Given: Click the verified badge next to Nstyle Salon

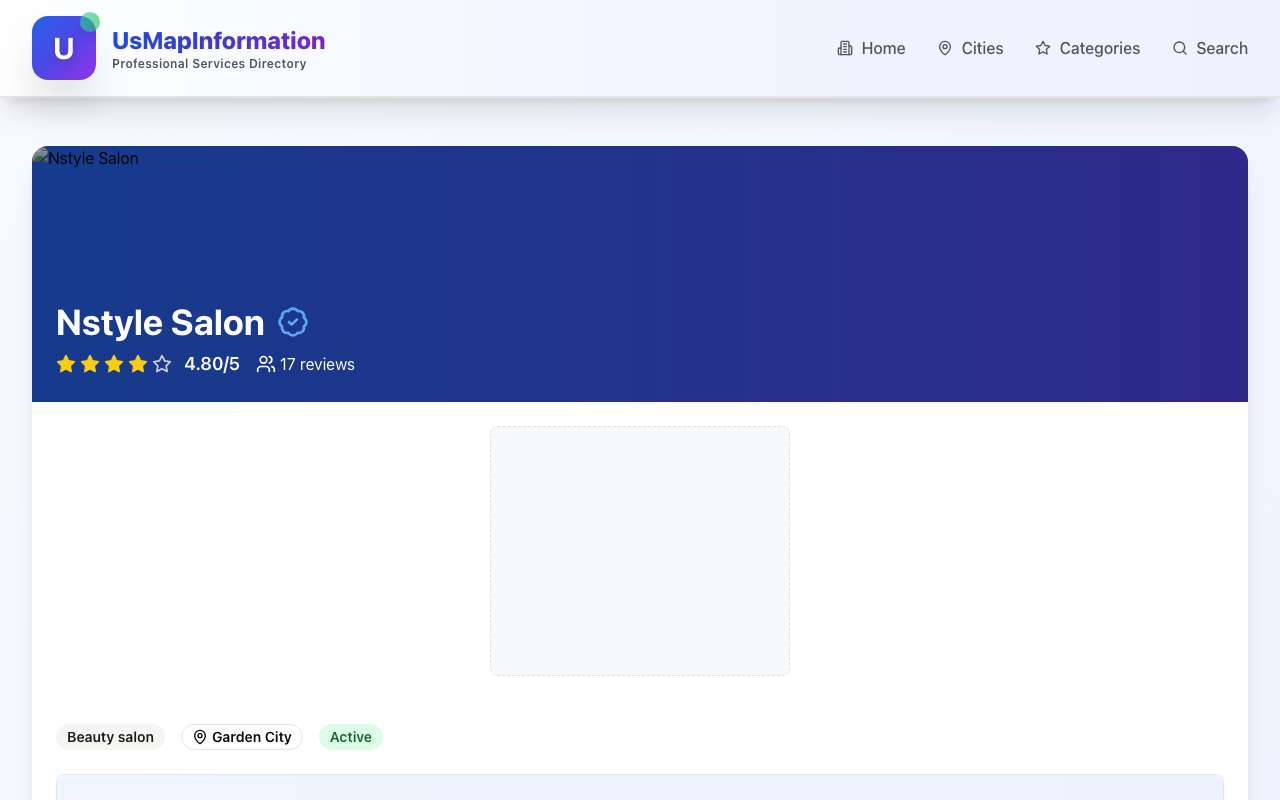Looking at the screenshot, I should [x=293, y=322].
